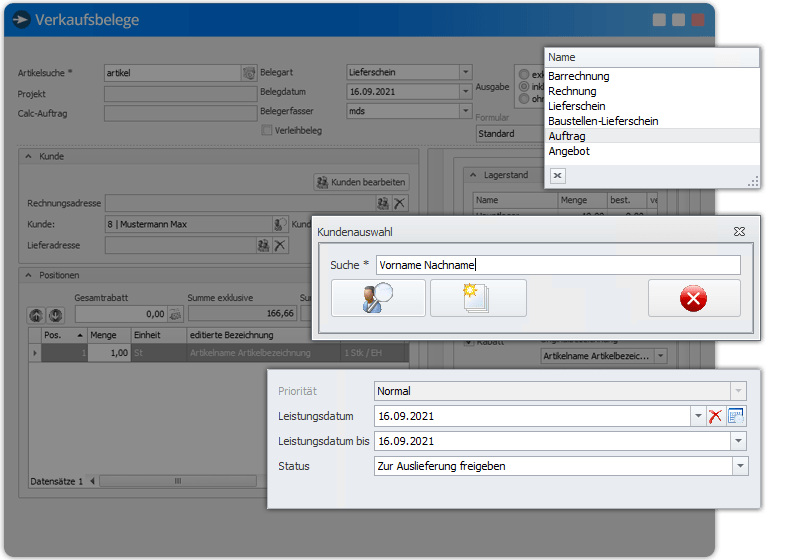The height and width of the screenshot is (560, 800).
Task: Click the positions table horizontal scrollbar
Action: tap(178, 481)
